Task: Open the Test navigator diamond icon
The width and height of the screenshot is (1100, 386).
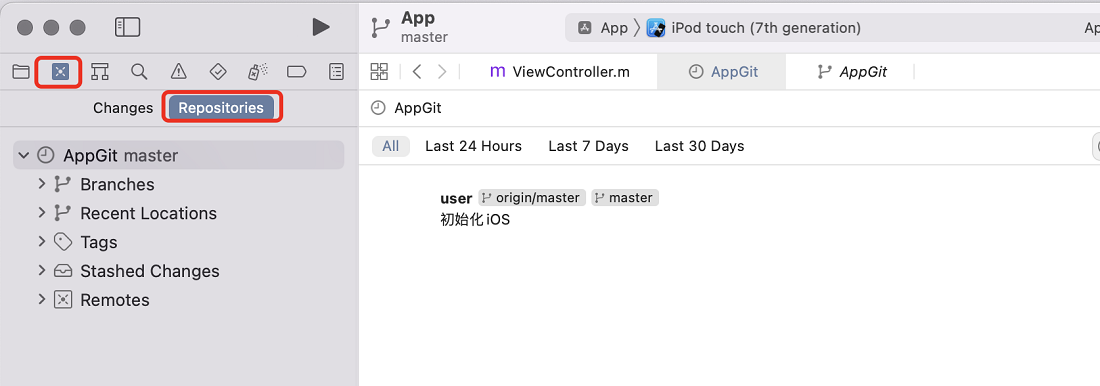Action: (218, 71)
